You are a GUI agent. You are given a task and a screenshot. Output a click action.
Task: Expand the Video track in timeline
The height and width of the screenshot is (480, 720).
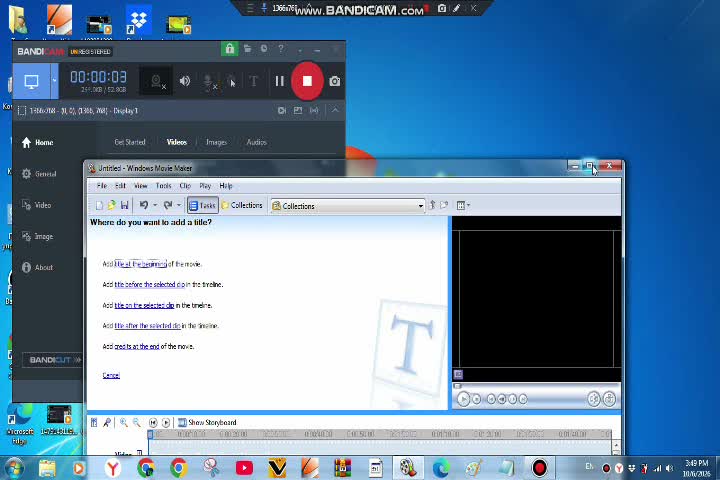[139, 453]
